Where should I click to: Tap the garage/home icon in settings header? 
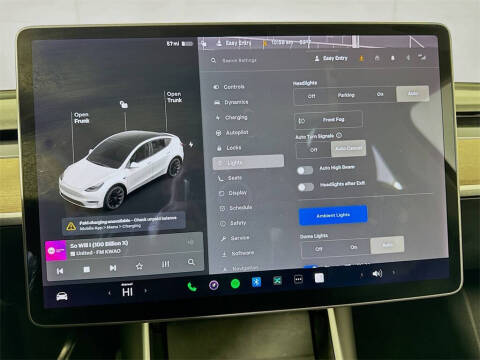click(377, 58)
